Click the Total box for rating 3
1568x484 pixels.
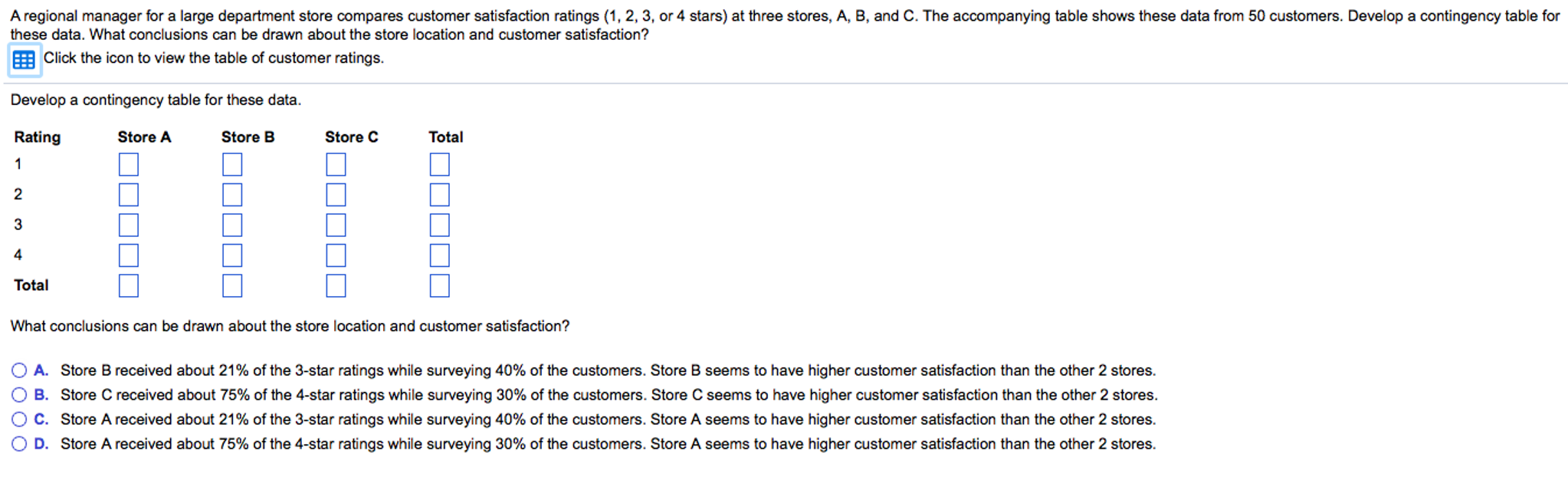pyautogui.click(x=439, y=225)
